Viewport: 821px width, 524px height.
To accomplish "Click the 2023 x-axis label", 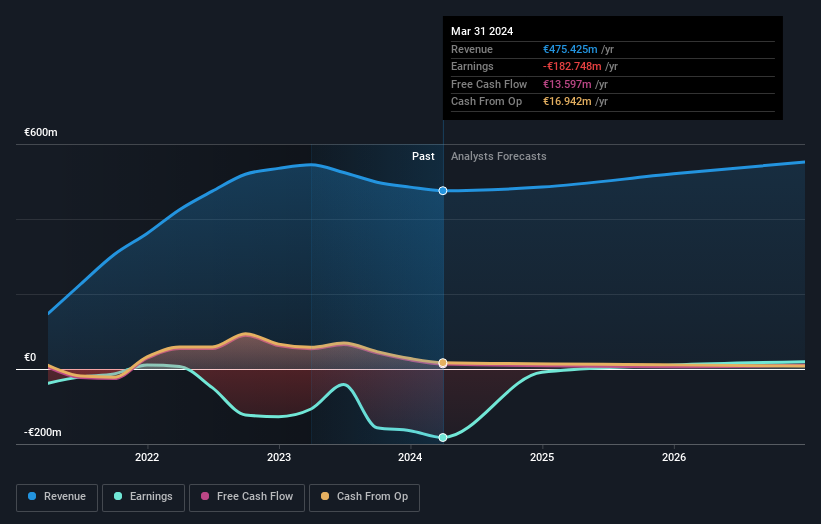I will [x=279, y=457].
